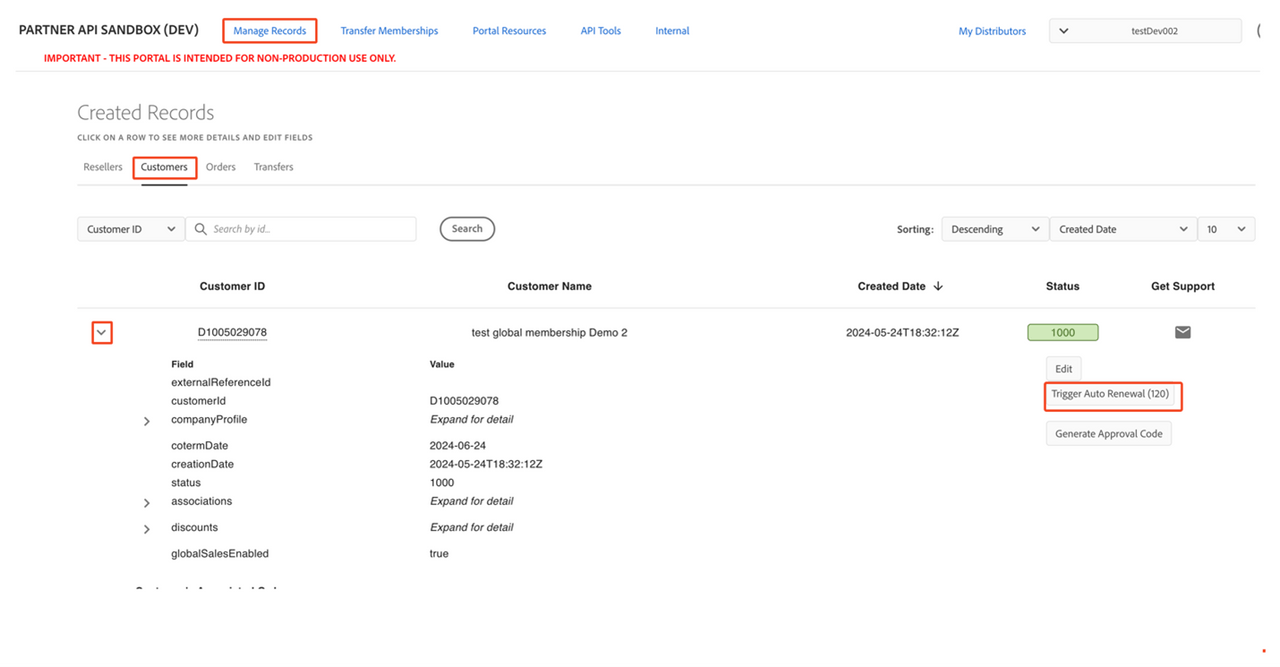
Task: Open the Created Date sort field dropdown
Action: (x=1122, y=229)
